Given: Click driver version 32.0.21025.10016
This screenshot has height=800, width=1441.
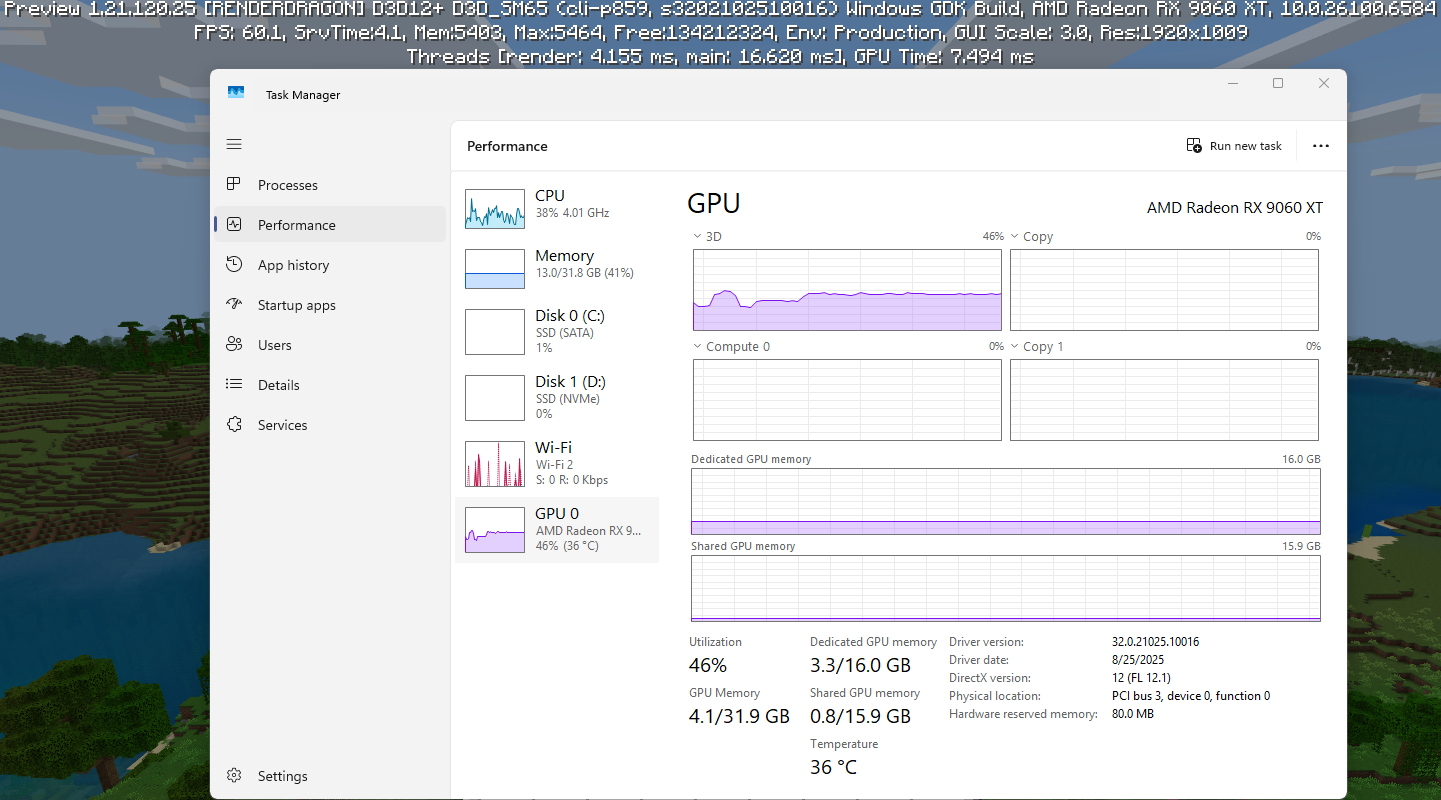Looking at the screenshot, I should [x=1155, y=642].
